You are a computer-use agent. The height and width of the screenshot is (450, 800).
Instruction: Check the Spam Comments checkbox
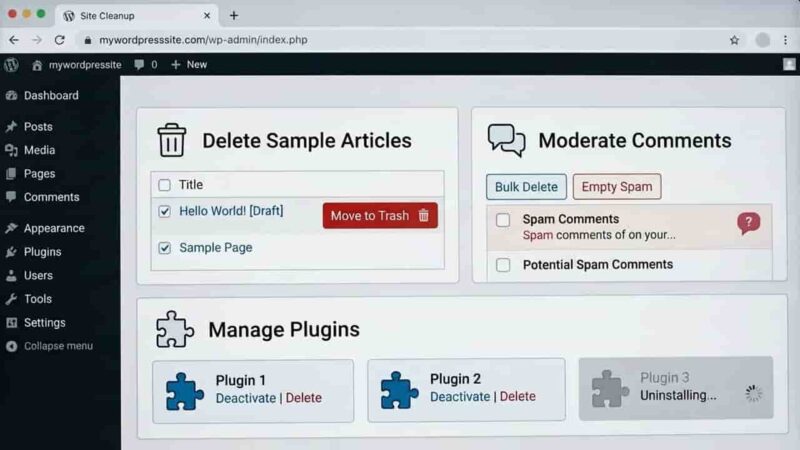503,220
